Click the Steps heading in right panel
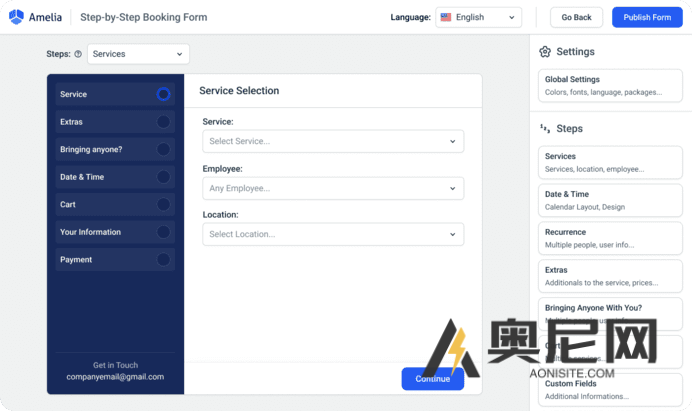Image resolution: width=692 pixels, height=411 pixels. point(569,128)
